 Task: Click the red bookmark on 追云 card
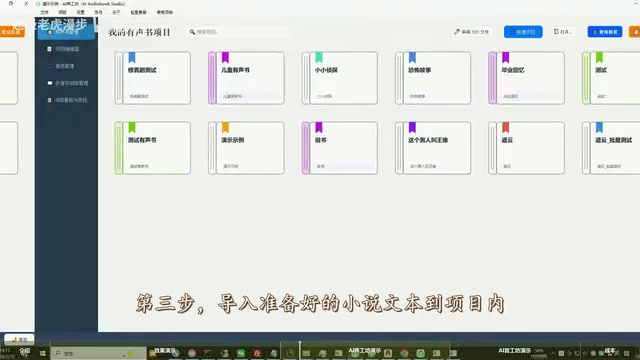point(505,127)
